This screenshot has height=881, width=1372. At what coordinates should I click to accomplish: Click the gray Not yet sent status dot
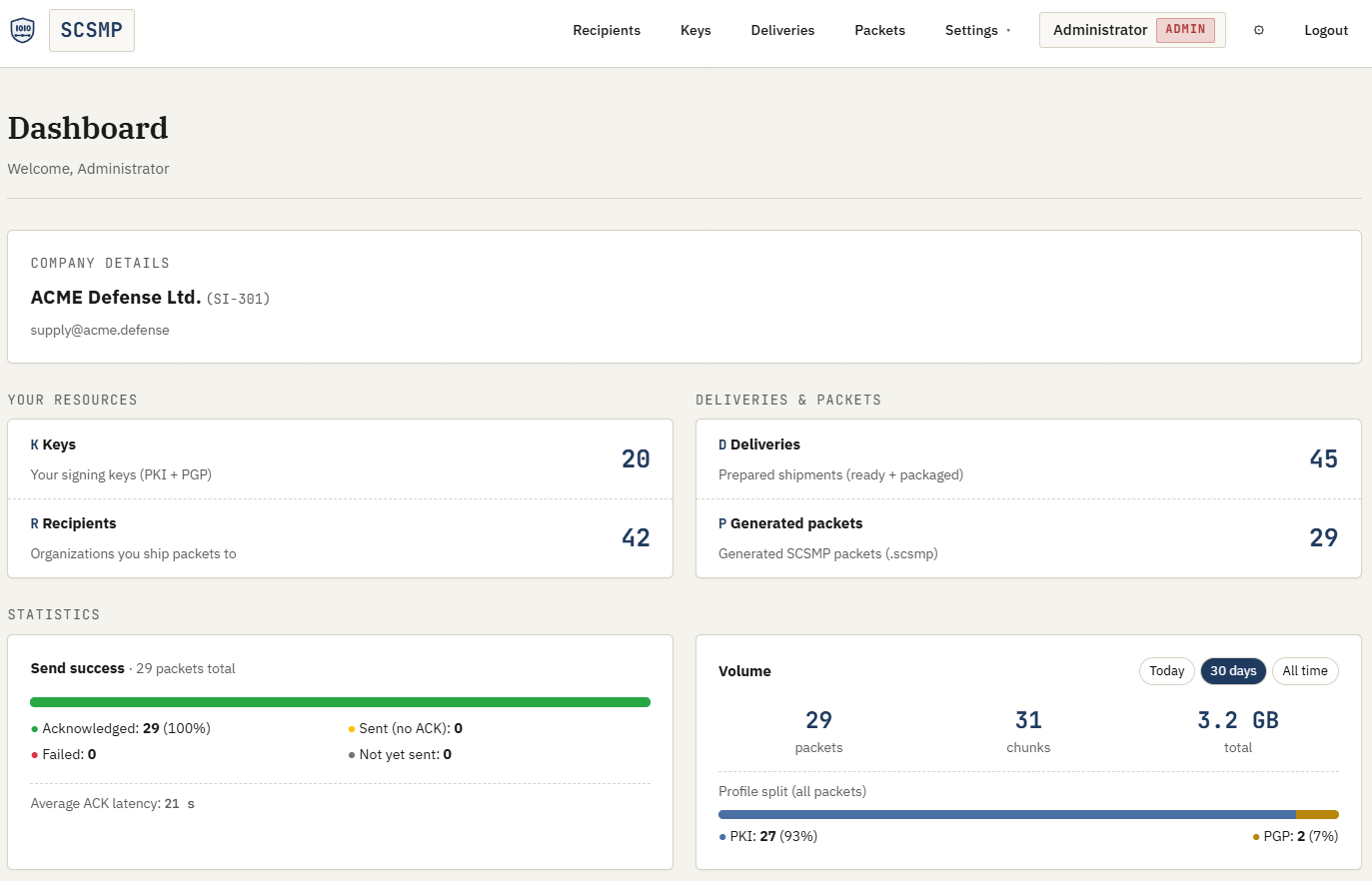click(x=352, y=755)
